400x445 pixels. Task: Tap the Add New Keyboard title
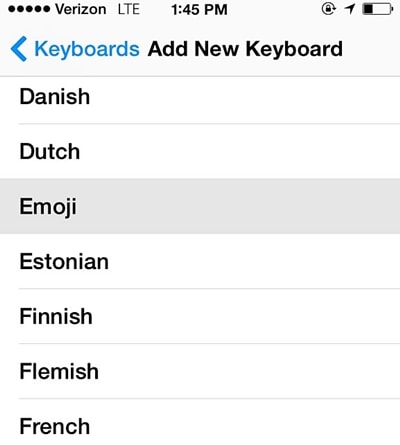(245, 49)
